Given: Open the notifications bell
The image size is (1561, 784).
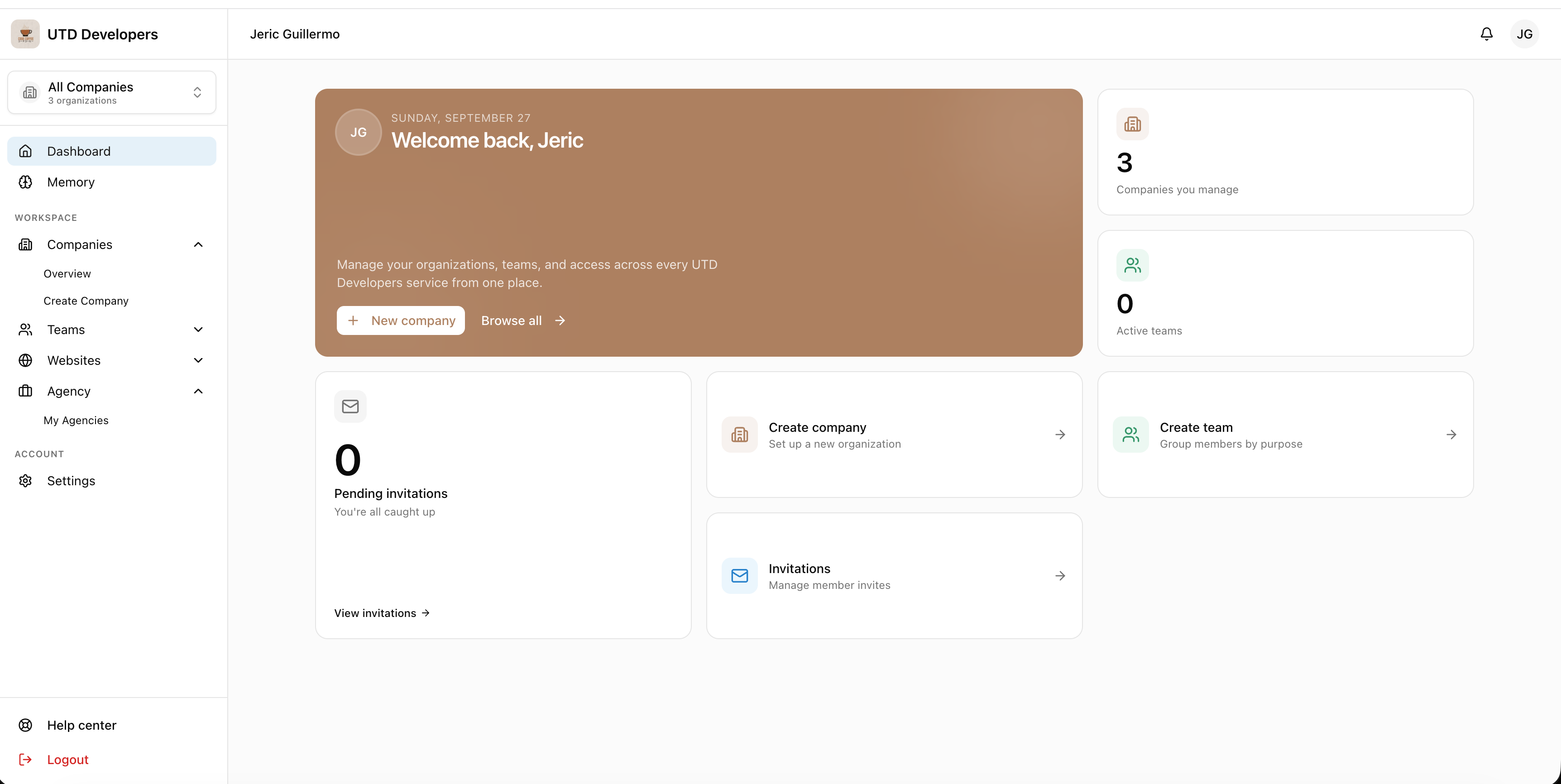Looking at the screenshot, I should click(1486, 34).
